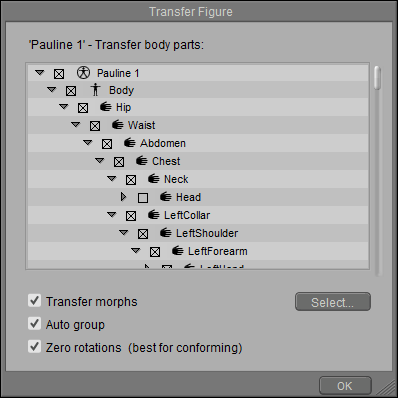
Task: Open the Select... morphs button
Action: (333, 302)
